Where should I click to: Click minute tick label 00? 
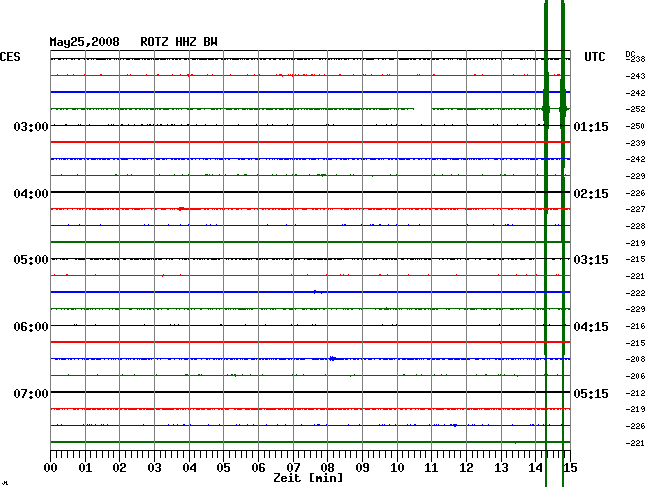tap(51, 468)
